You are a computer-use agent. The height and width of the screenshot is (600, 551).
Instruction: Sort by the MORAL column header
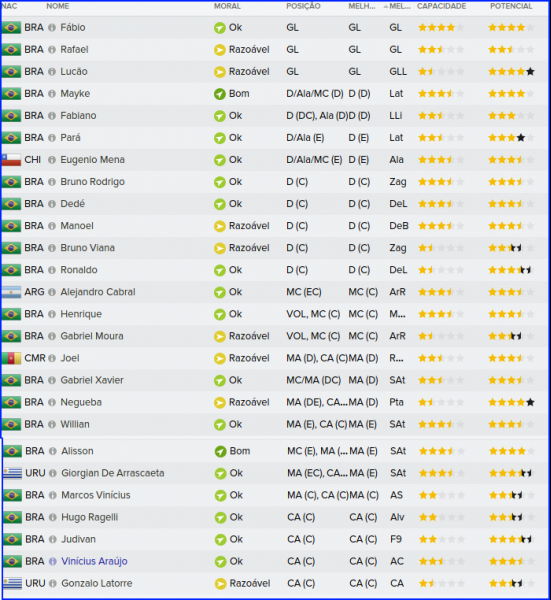tap(227, 6)
